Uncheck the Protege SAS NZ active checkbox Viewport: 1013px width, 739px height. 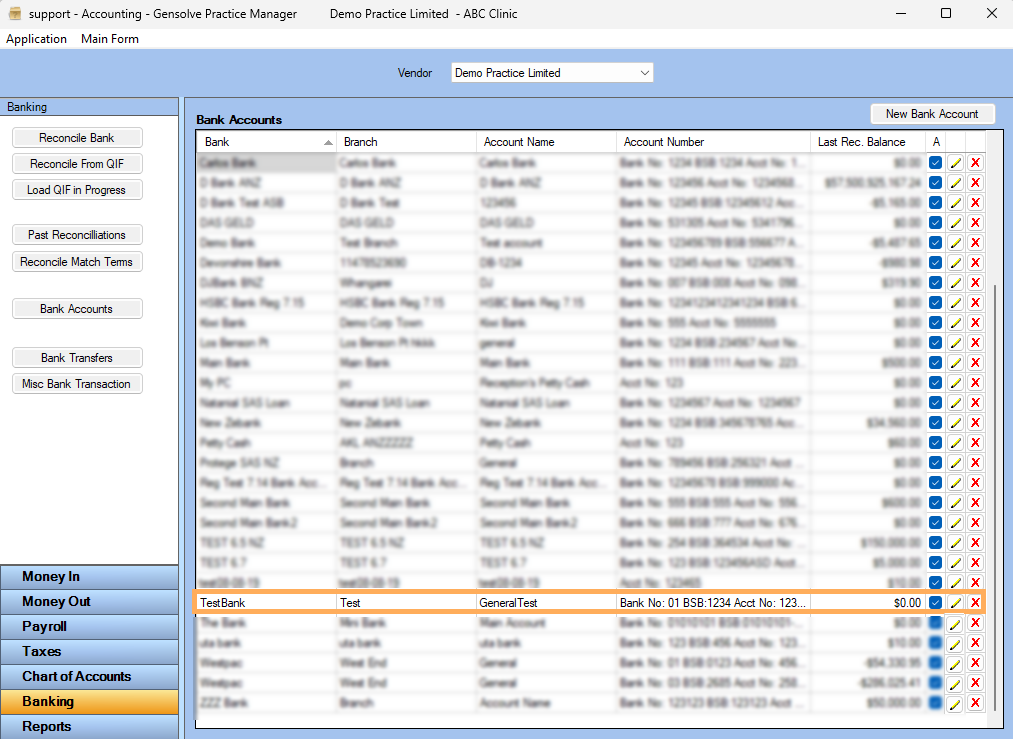[x=935, y=463]
